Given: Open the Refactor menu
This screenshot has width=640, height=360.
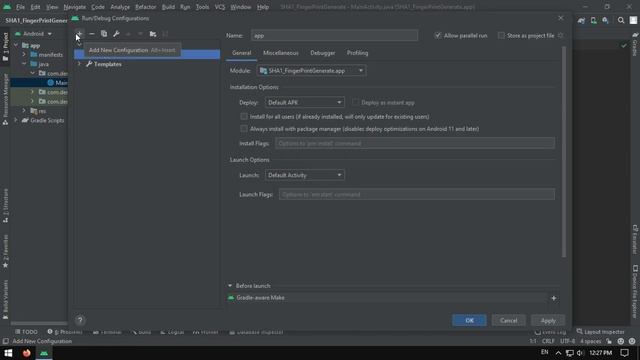Looking at the screenshot, I should (x=146, y=7).
